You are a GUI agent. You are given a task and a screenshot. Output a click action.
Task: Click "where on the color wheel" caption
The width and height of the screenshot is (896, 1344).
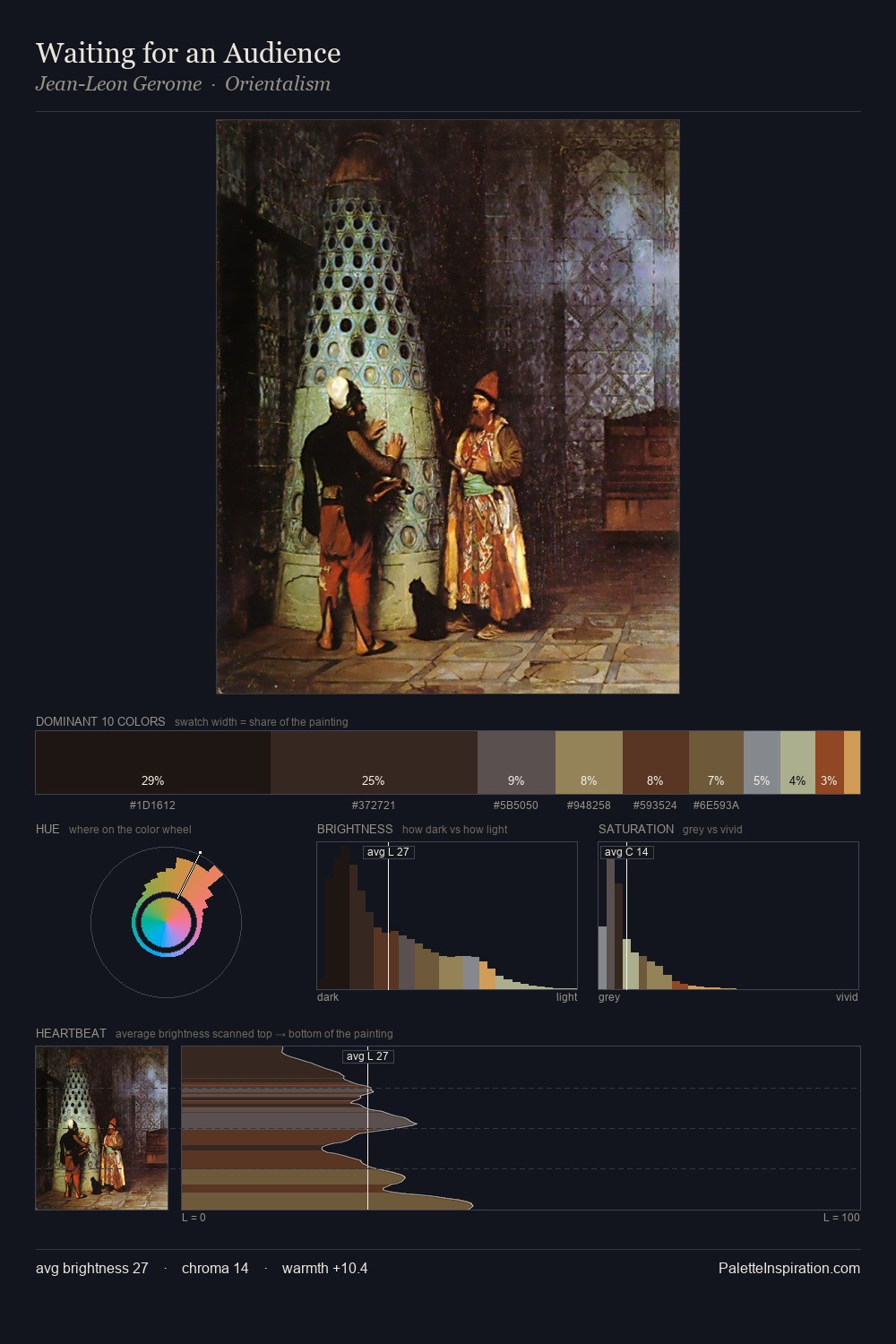point(130,830)
